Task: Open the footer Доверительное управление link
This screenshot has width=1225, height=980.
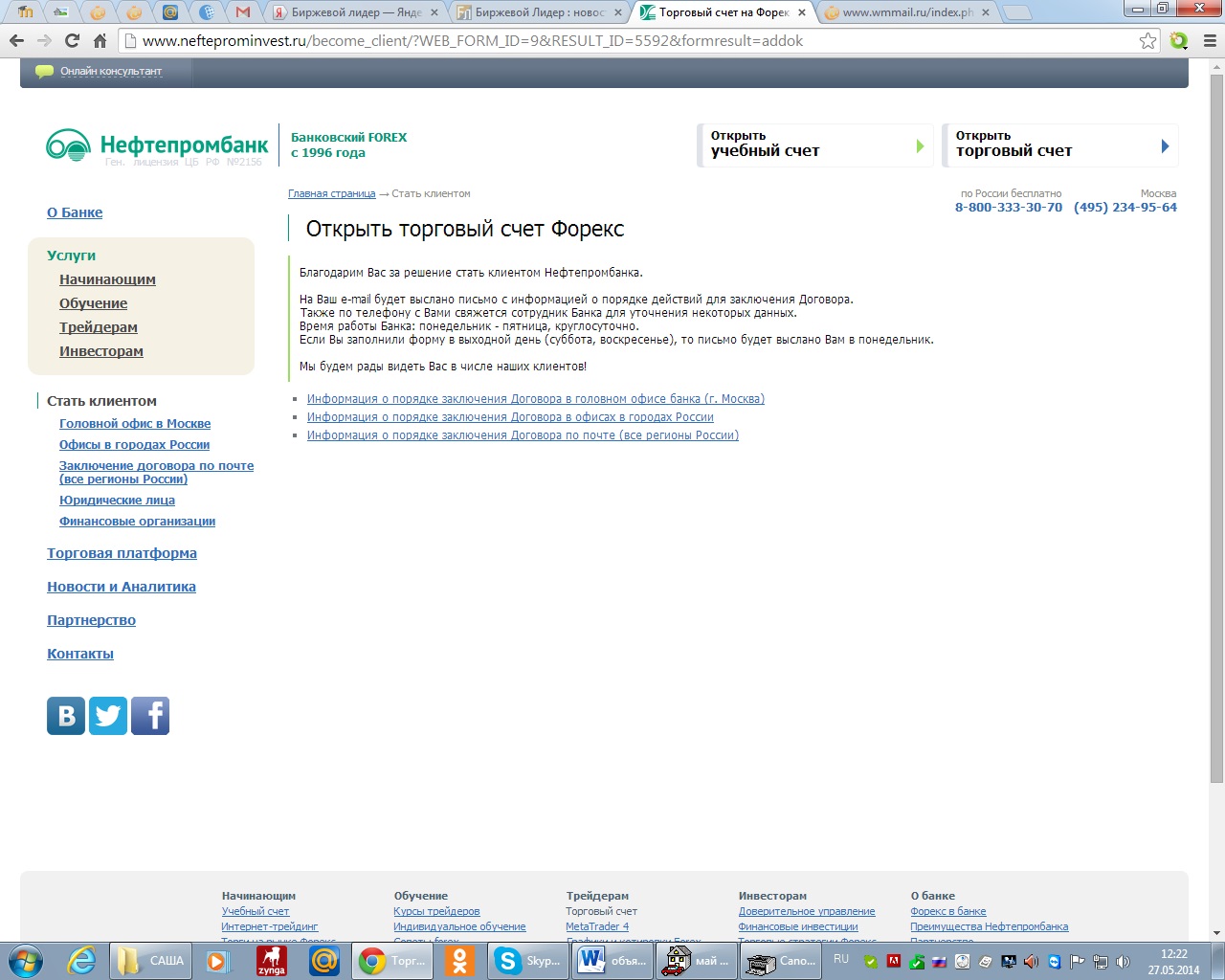Action: pos(807,912)
